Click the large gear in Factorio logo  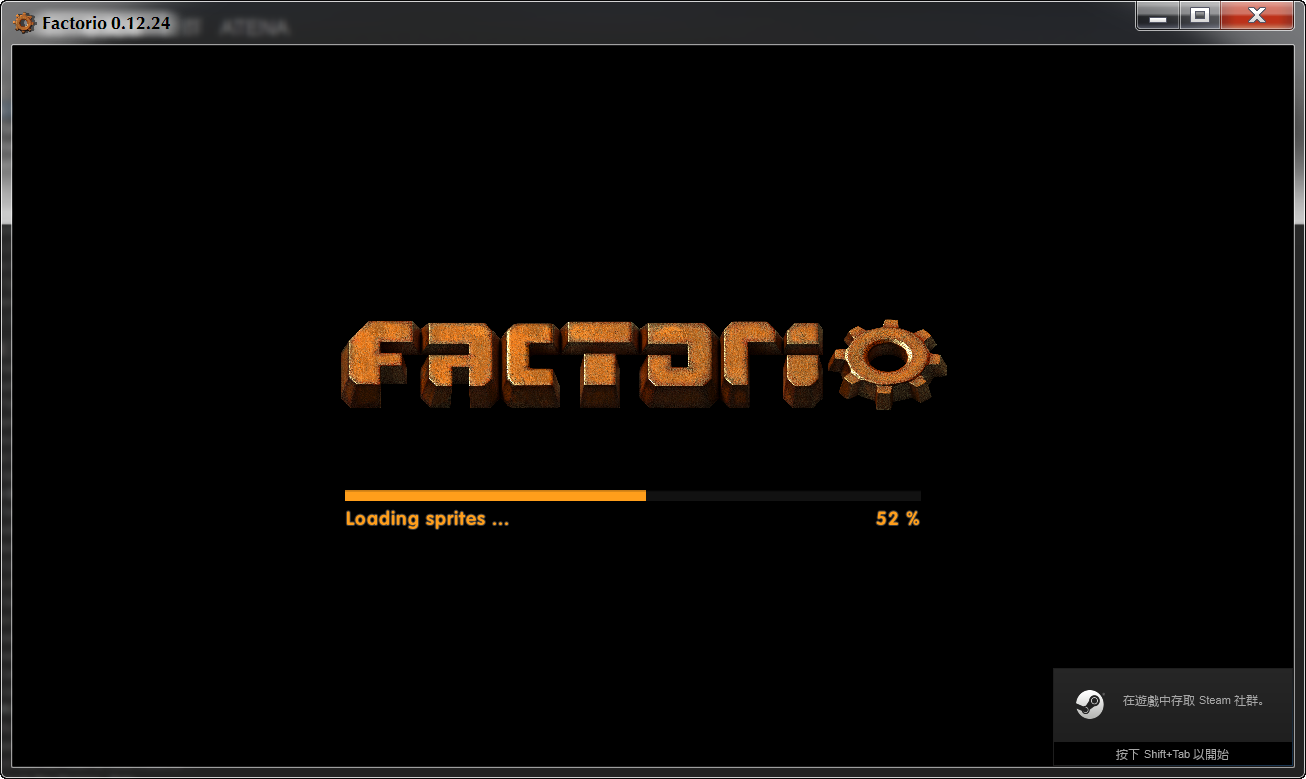[888, 362]
